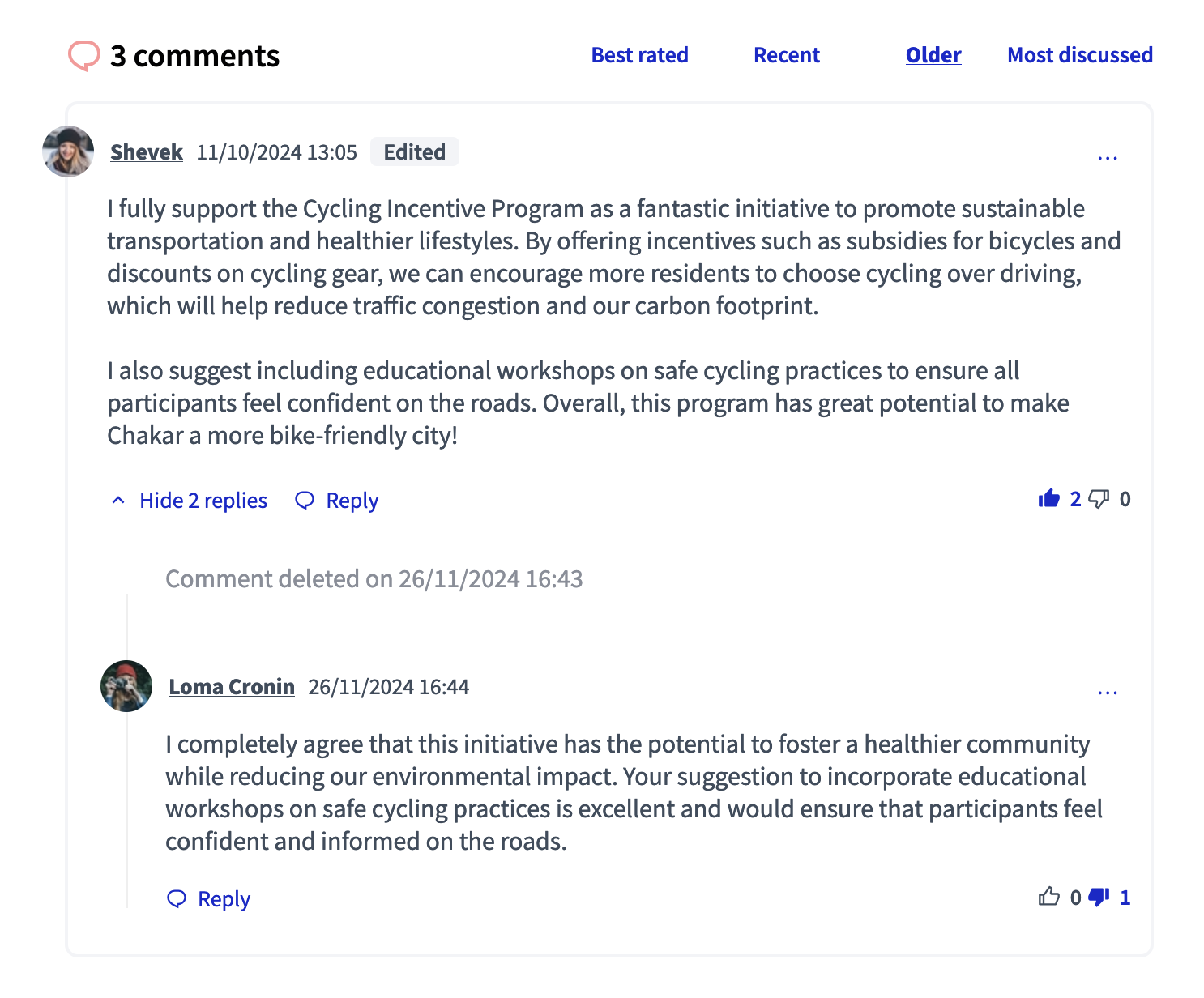Click the "Edited" badge on Shevek's comment
This screenshot has height=998, width=1204.
click(x=414, y=151)
